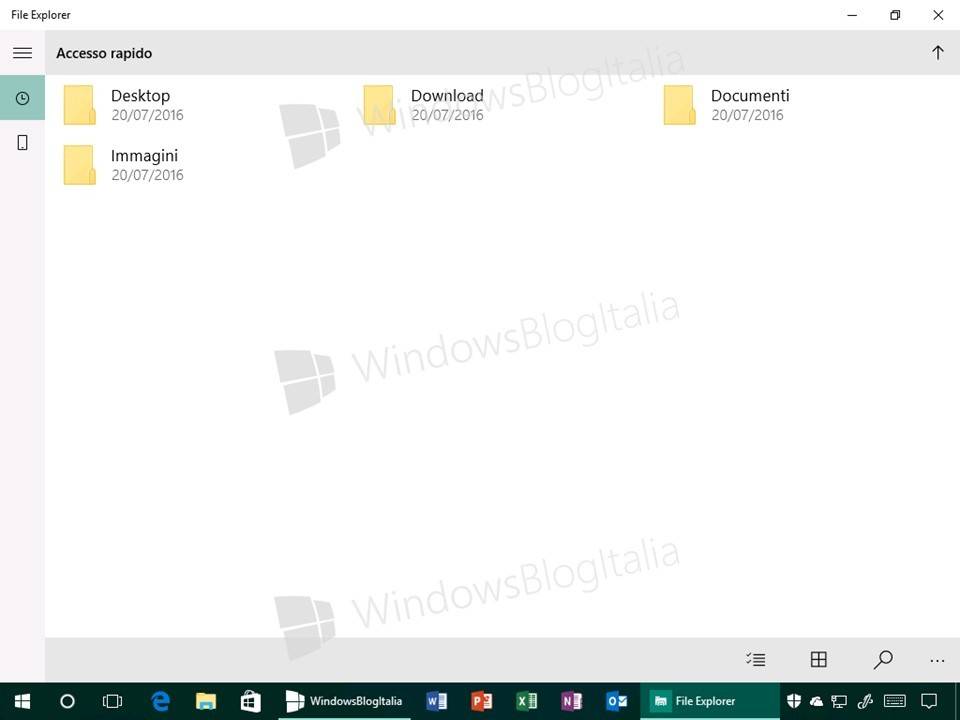960x720 pixels.
Task: Open Task View in the taskbar
Action: 113,701
